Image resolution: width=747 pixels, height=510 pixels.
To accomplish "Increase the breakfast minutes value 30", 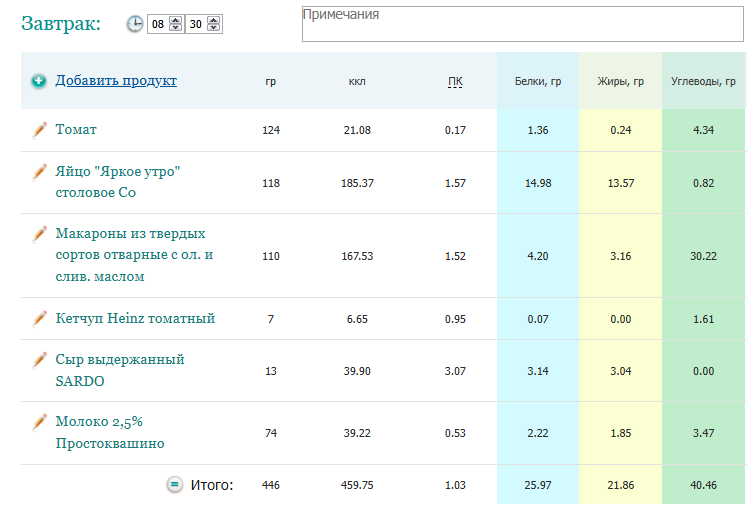I will 214,20.
